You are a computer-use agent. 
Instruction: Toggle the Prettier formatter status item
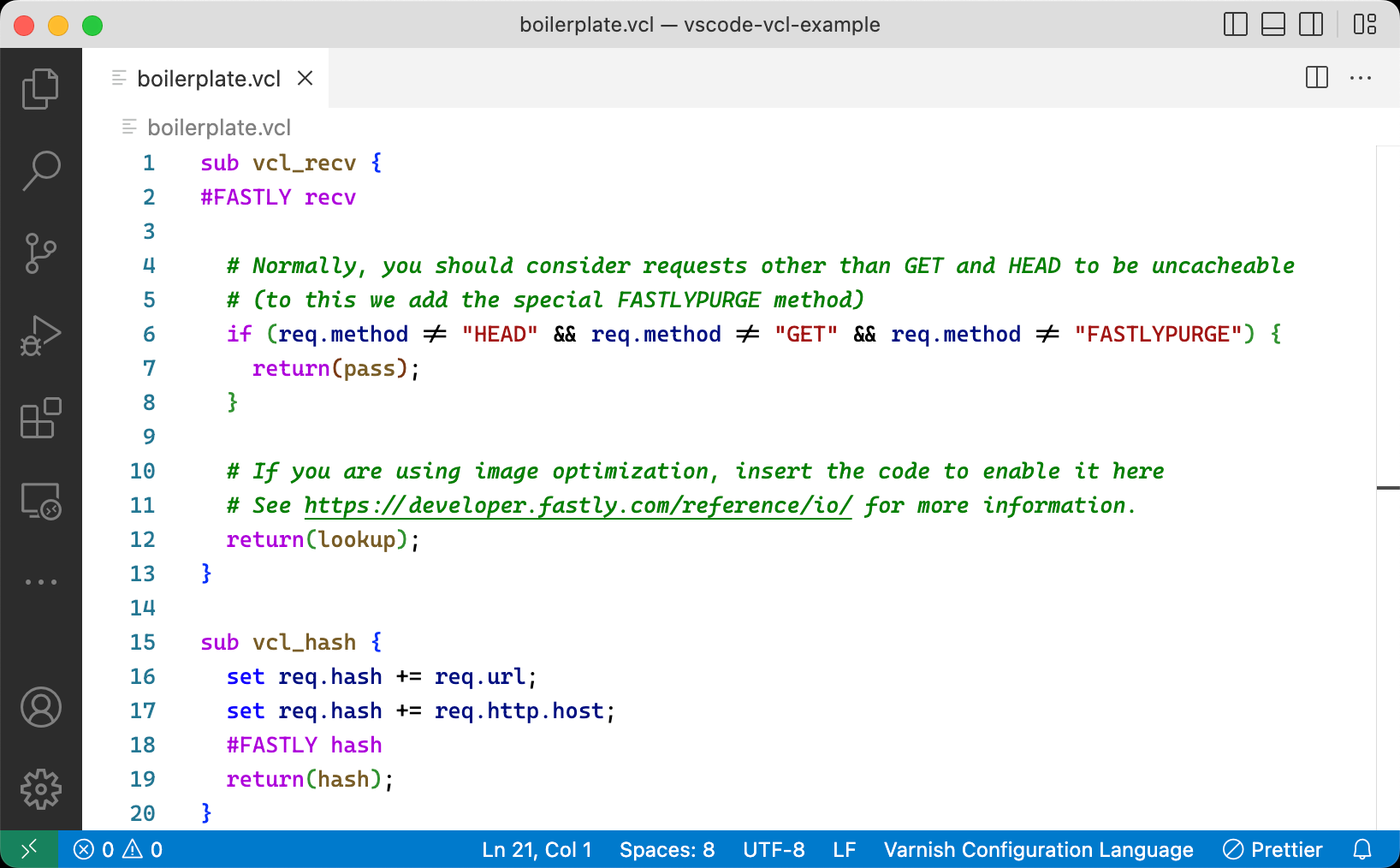click(x=1272, y=849)
